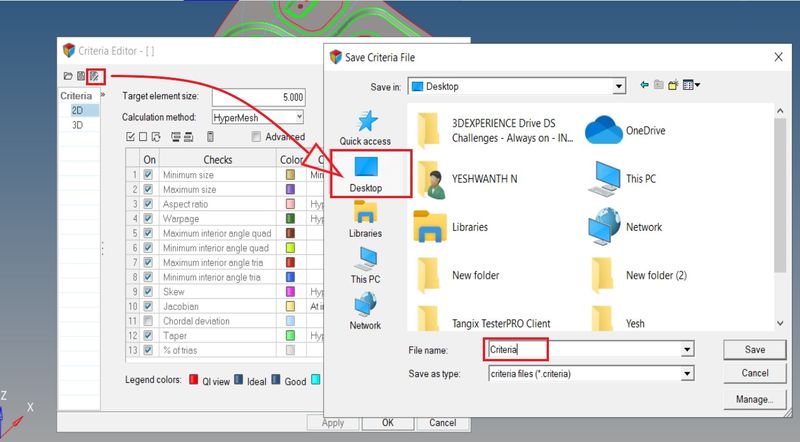Toggle the Warpage check

(x=148, y=218)
